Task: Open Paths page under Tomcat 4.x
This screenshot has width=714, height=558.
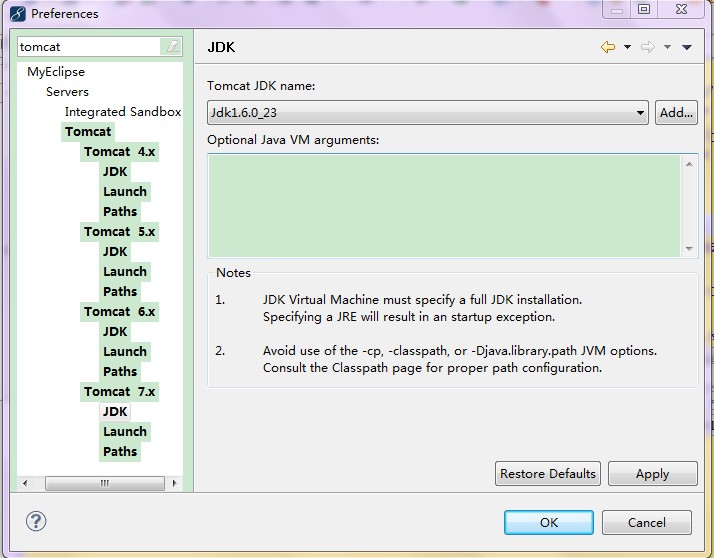Action: pyautogui.click(x=120, y=212)
